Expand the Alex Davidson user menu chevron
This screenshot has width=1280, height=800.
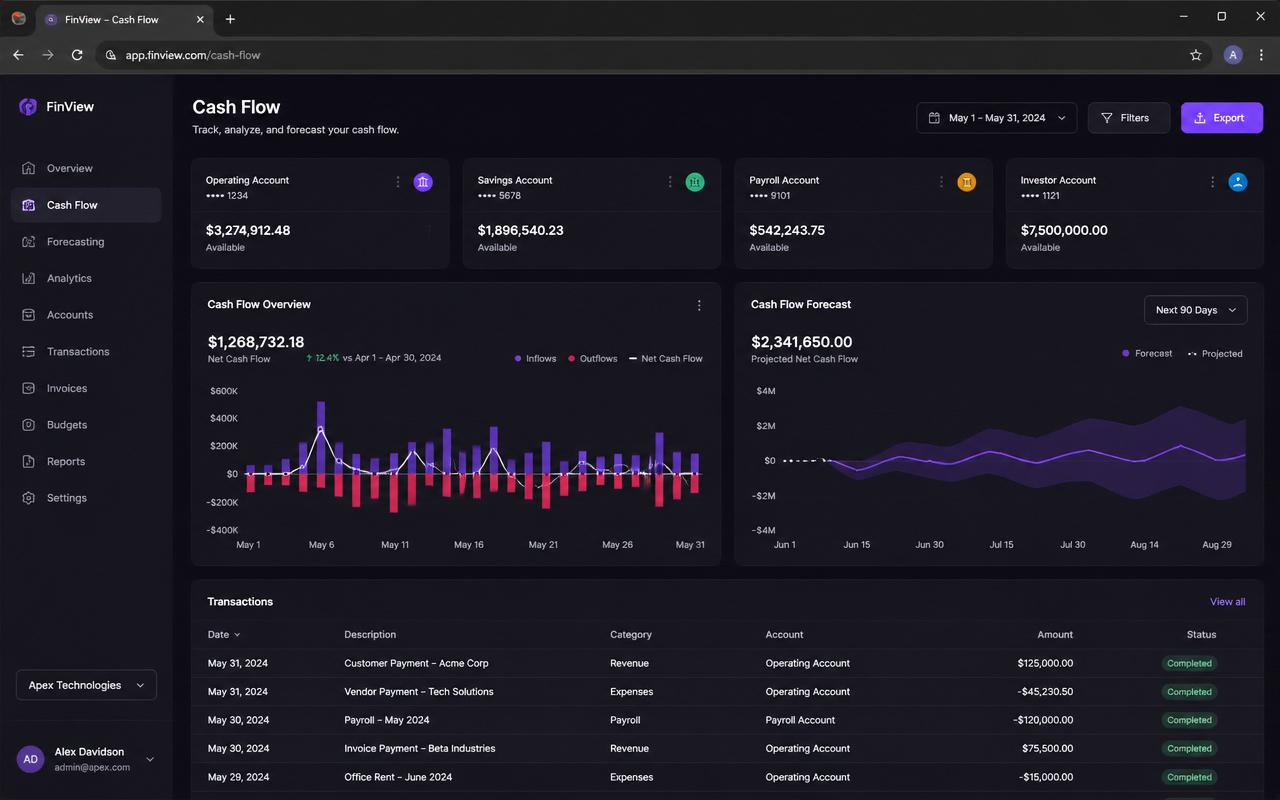[x=150, y=759]
